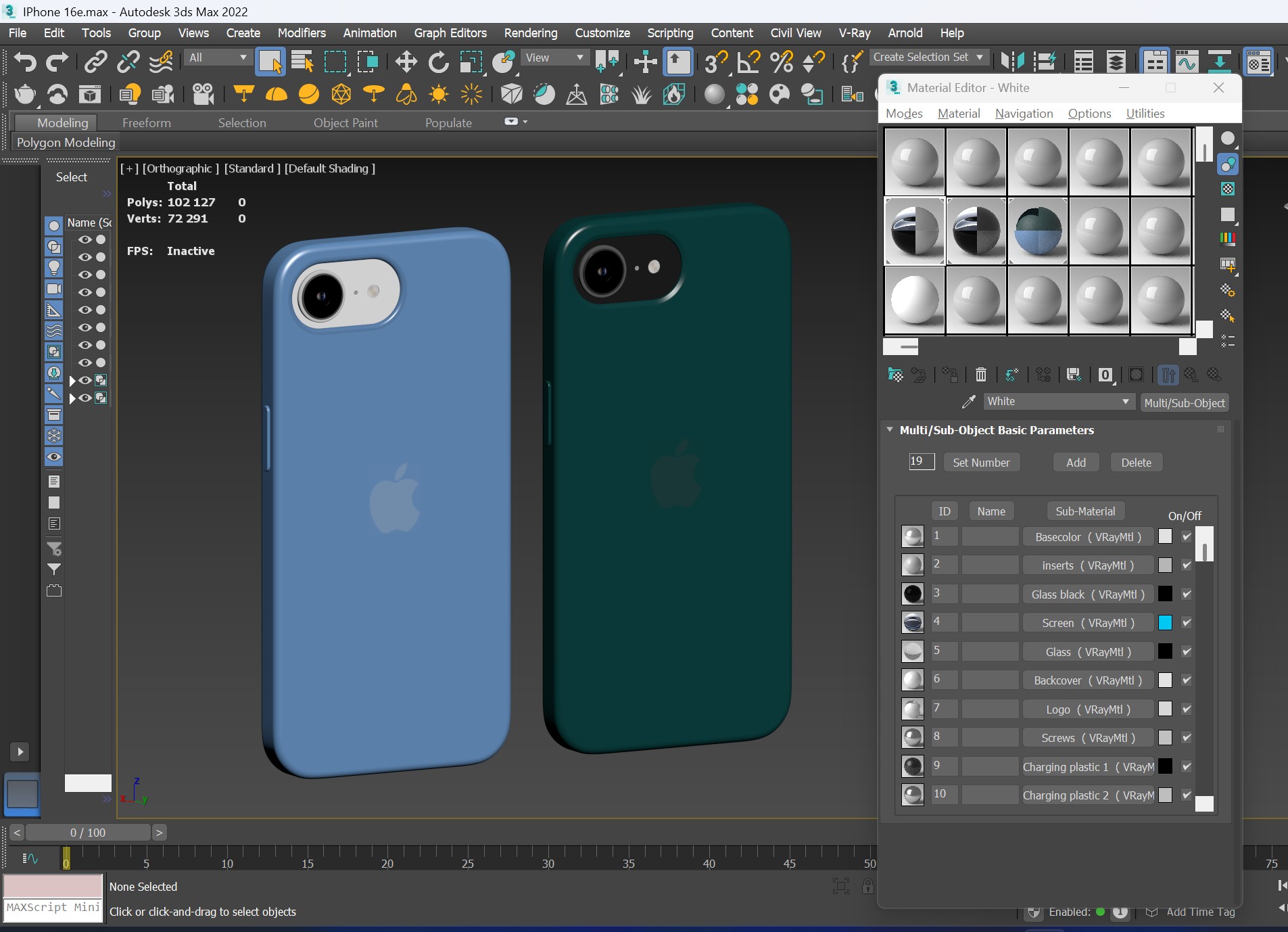Open the Basecolor (VRayMtl) sub-material

[1088, 537]
